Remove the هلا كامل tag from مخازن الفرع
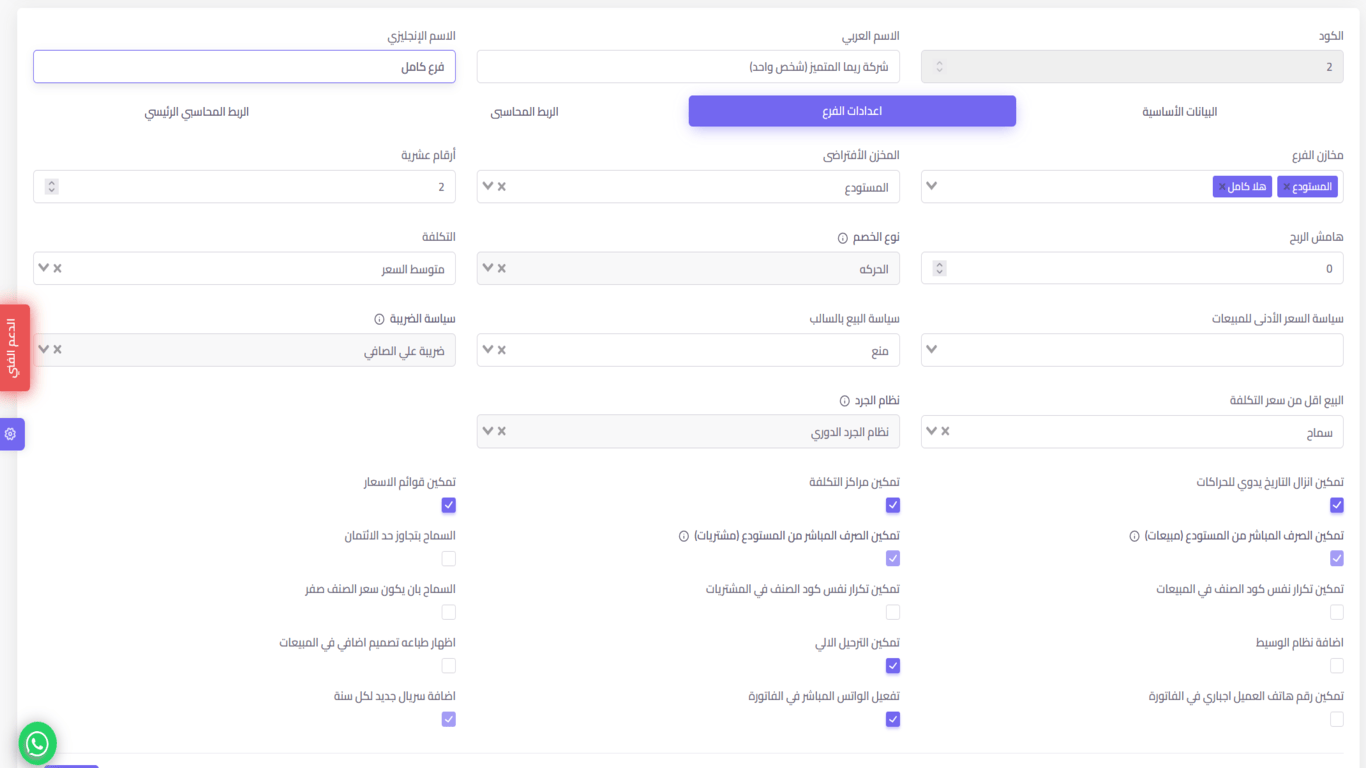Image resolution: width=1366 pixels, height=768 pixels. [1222, 187]
